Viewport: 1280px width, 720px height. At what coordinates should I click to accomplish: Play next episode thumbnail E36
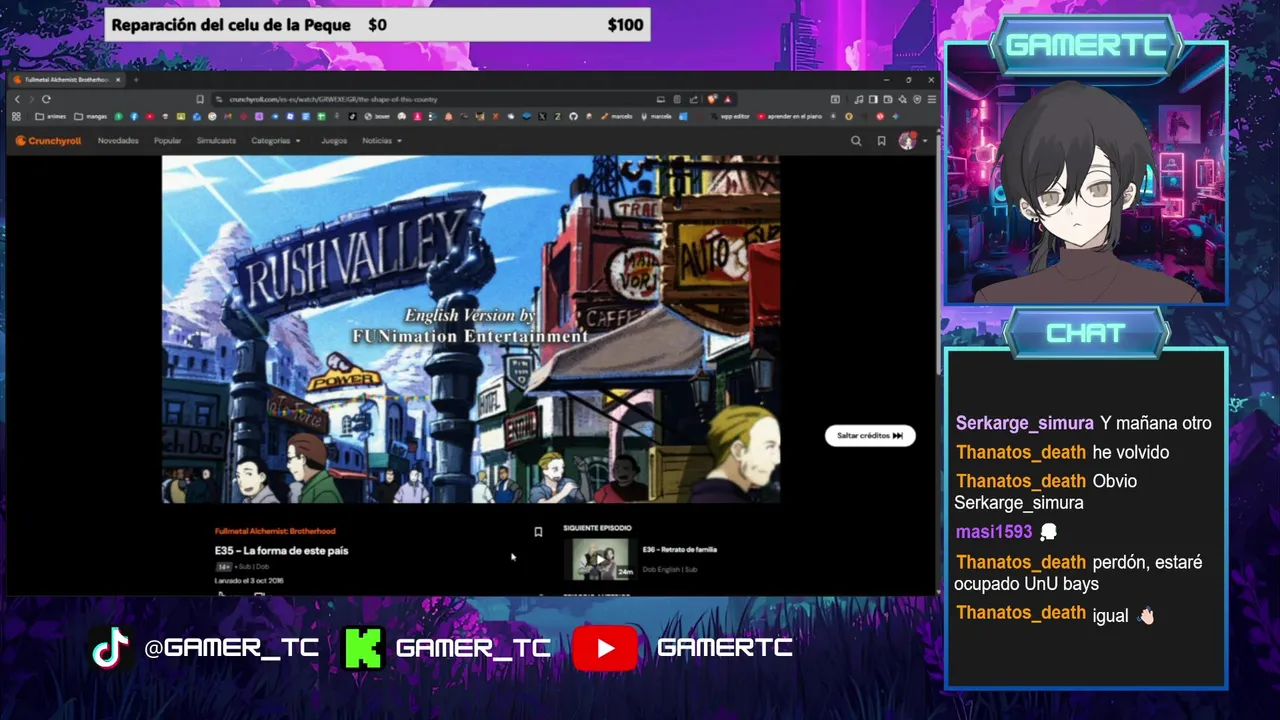[600, 559]
